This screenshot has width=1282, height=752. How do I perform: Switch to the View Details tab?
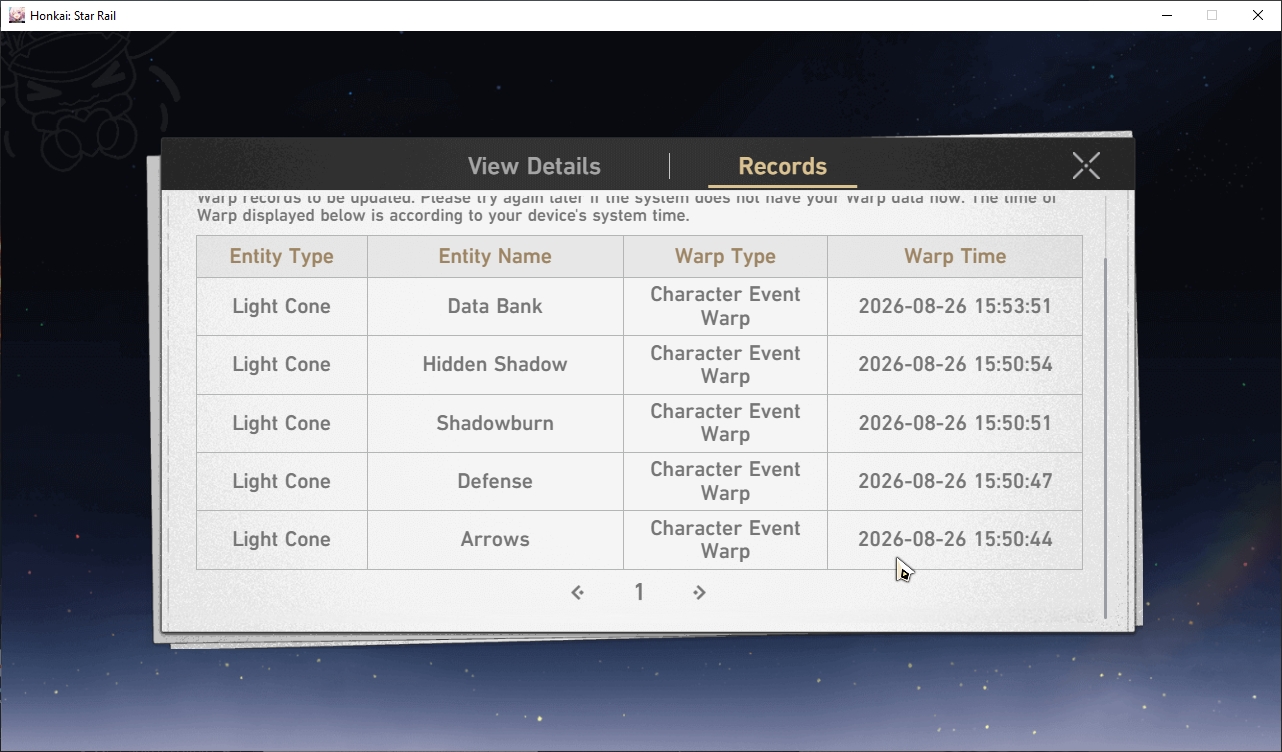[x=534, y=166]
